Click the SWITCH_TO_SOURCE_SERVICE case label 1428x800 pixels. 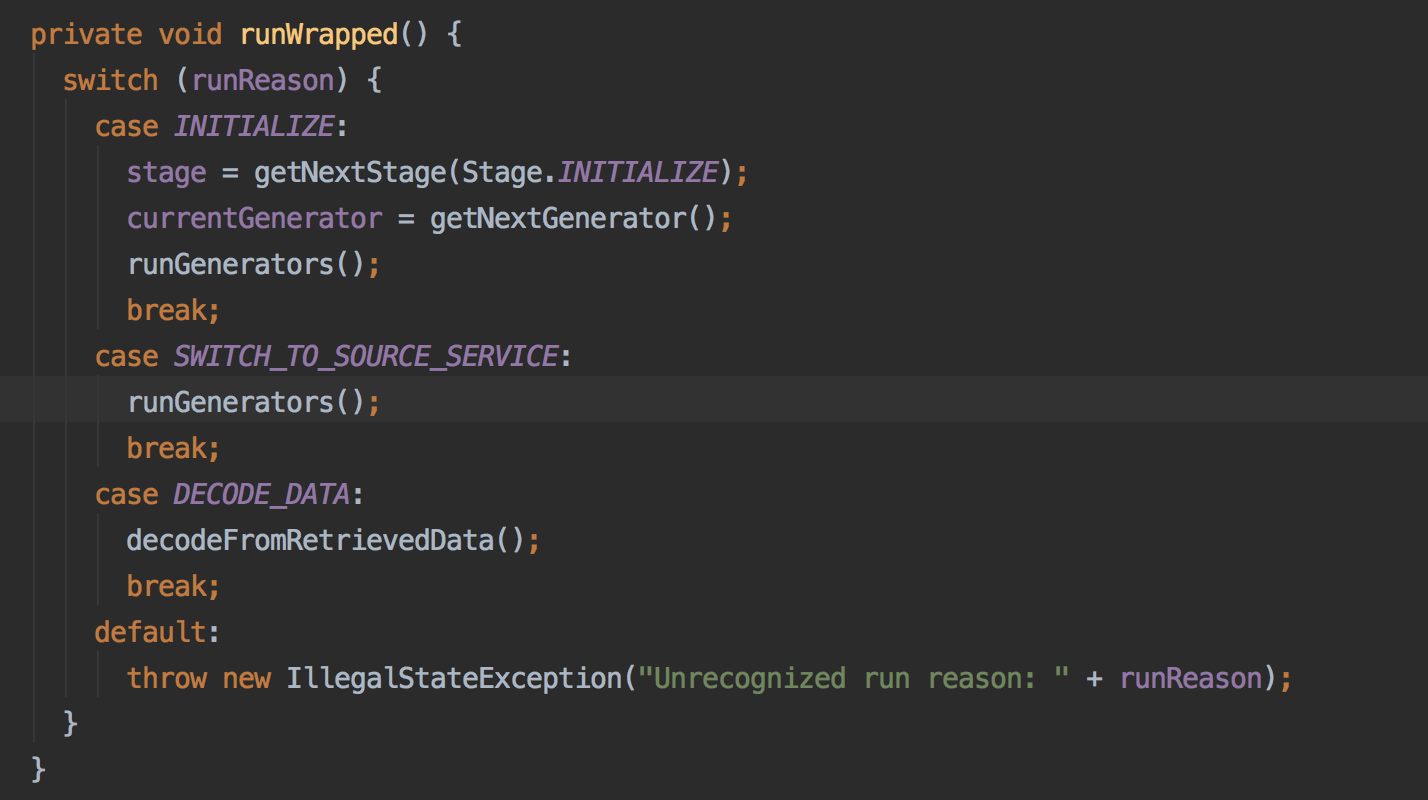click(366, 355)
